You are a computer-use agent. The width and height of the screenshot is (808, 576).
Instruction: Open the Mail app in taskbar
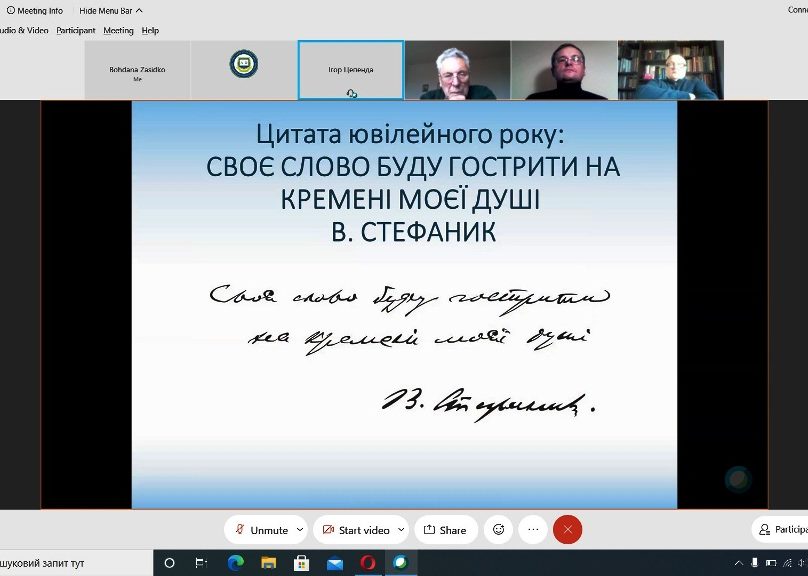tap(334, 563)
